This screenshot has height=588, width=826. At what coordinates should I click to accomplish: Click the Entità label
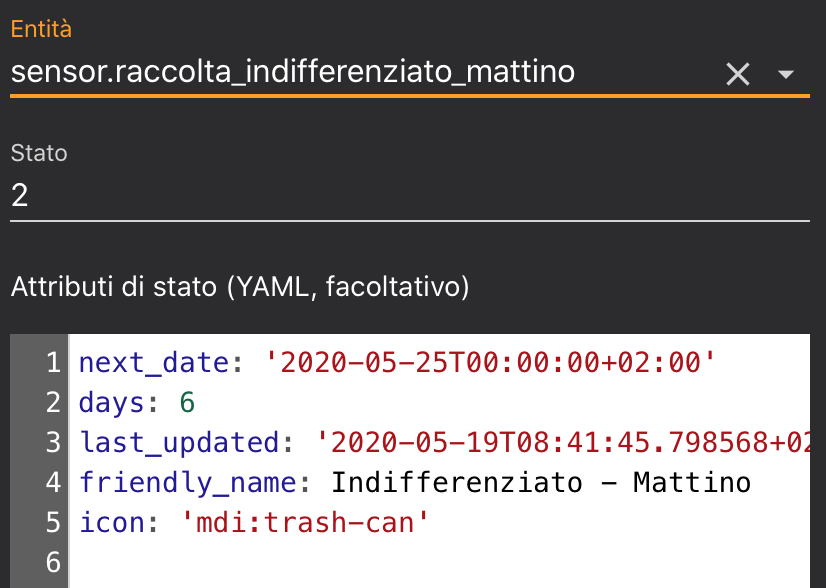(x=41, y=29)
